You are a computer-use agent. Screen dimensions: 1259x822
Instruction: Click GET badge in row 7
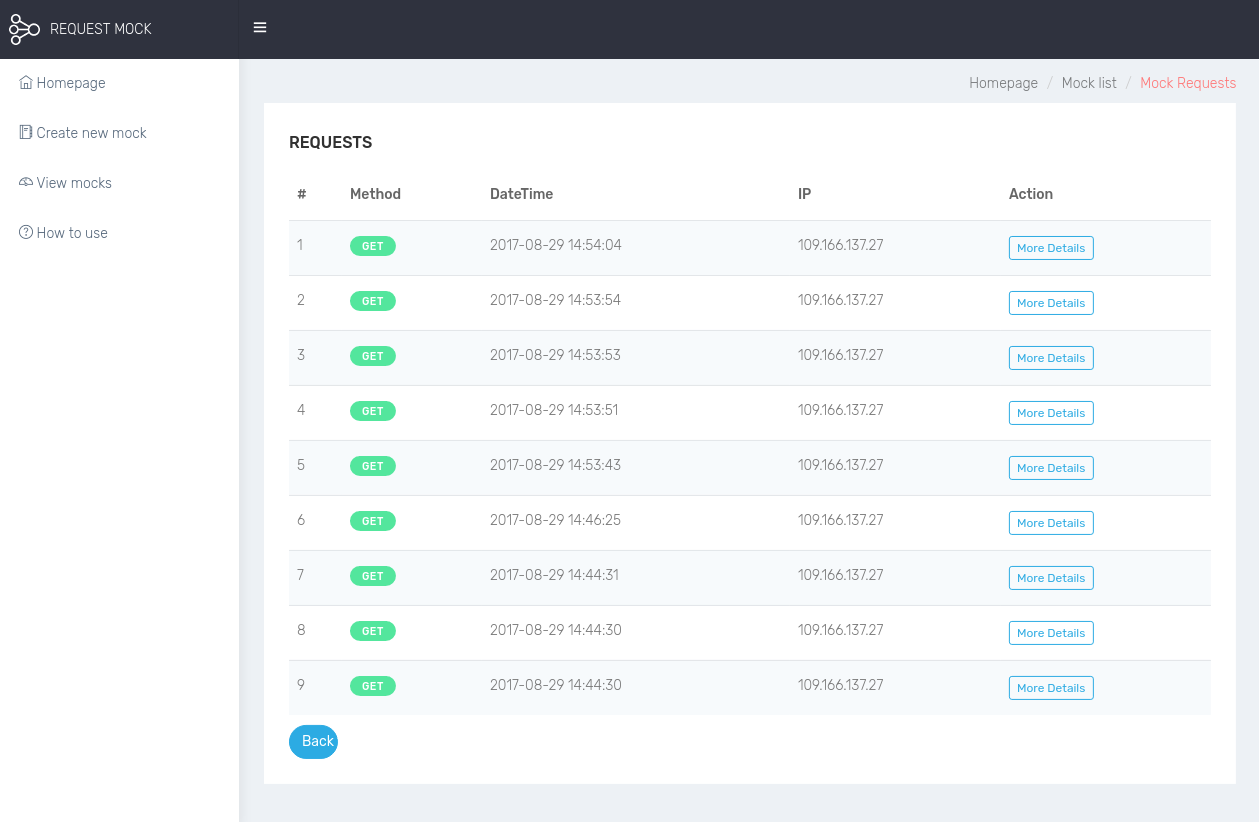(x=373, y=576)
